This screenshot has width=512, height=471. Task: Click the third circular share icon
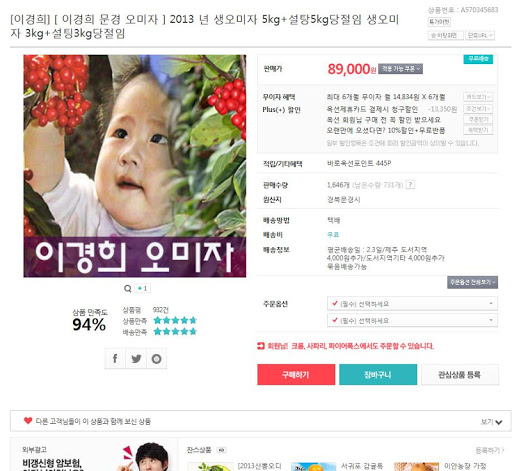pyautogui.click(x=156, y=359)
